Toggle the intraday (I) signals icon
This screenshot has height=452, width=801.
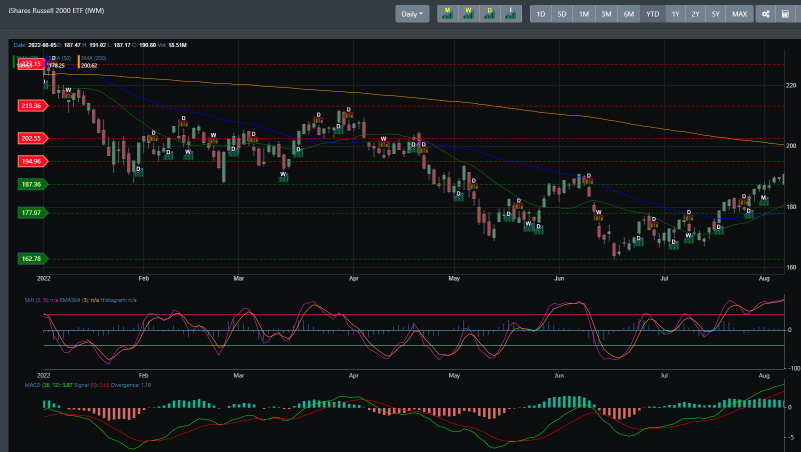[x=510, y=14]
